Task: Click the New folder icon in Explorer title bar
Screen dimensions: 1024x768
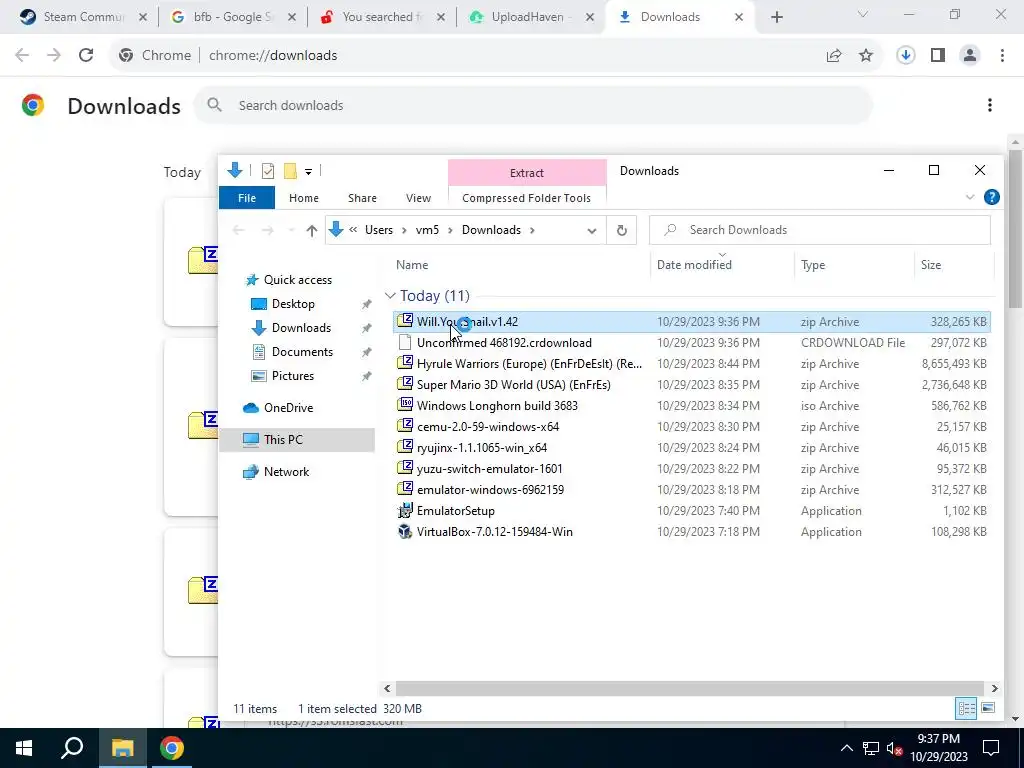Action: click(290, 171)
